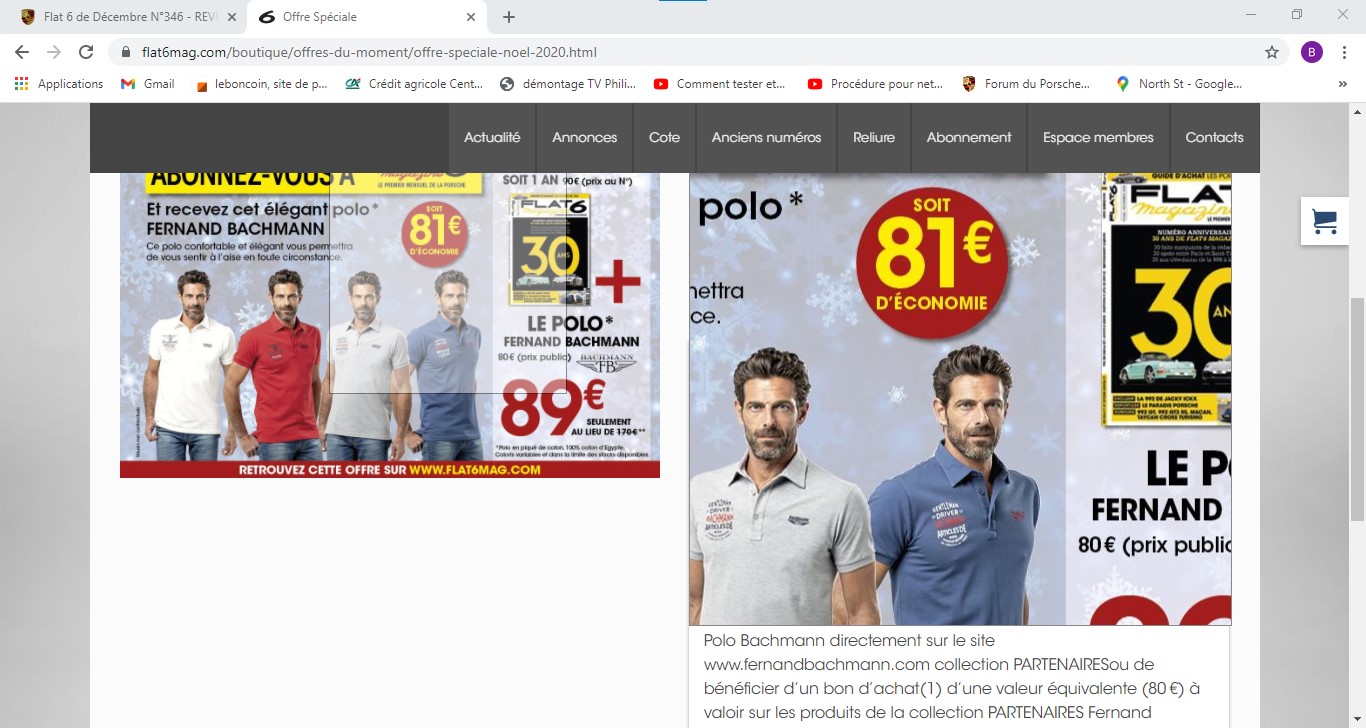Screen dimensions: 1366x728
Task: Open the Contacts menu item
Action: (x=1214, y=138)
